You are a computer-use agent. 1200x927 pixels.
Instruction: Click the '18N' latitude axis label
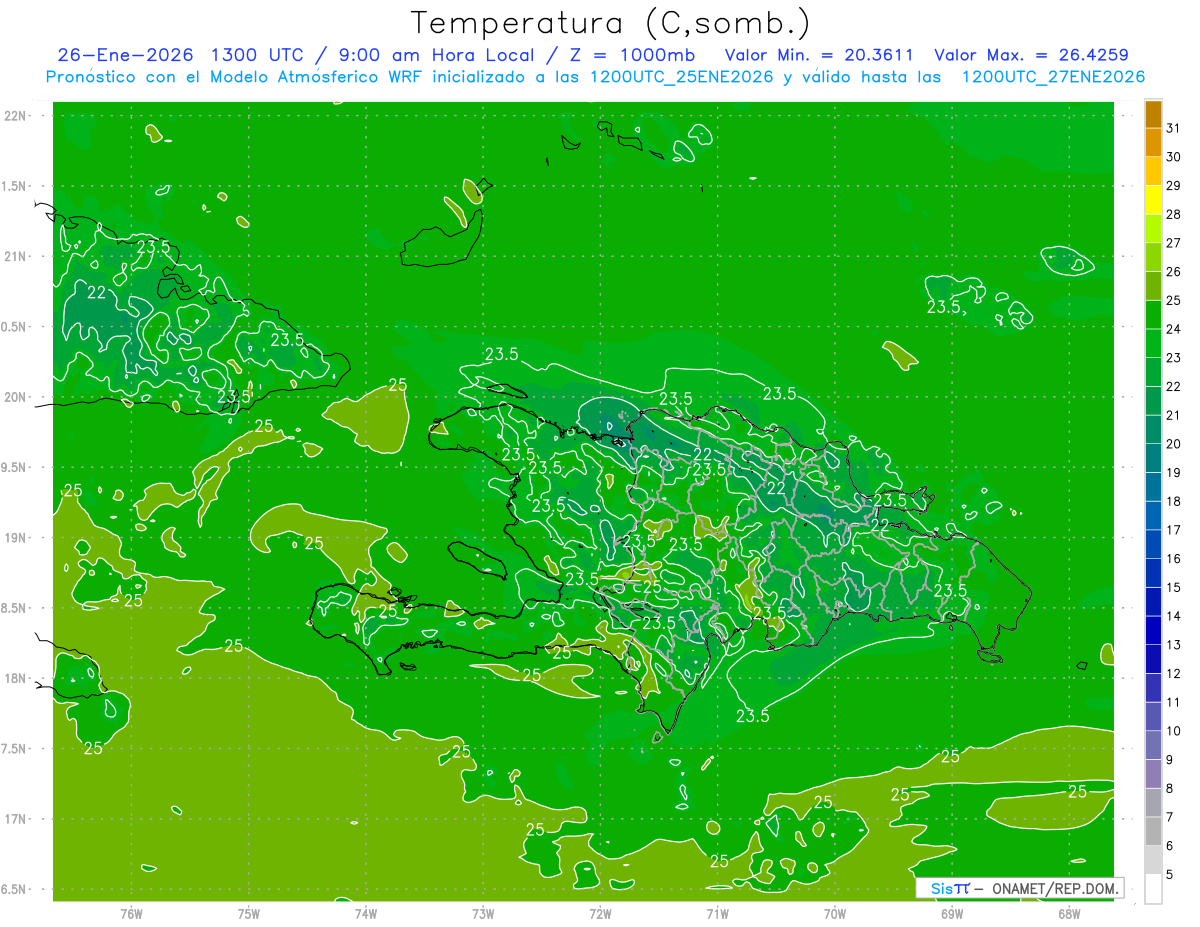[14, 679]
